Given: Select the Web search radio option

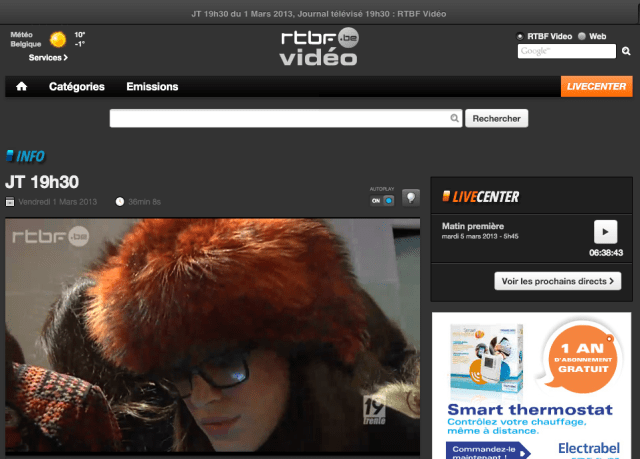Looking at the screenshot, I should pyautogui.click(x=583, y=36).
